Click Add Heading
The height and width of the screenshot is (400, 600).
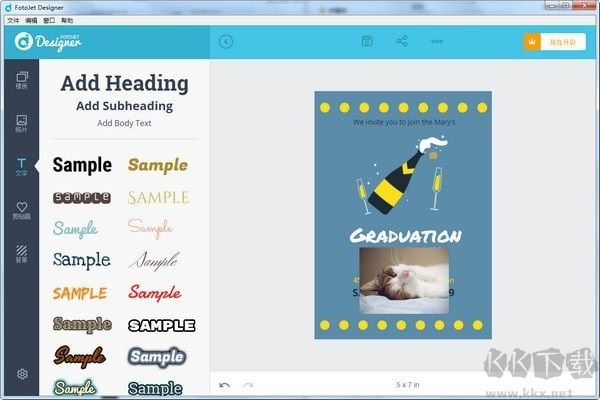(124, 83)
